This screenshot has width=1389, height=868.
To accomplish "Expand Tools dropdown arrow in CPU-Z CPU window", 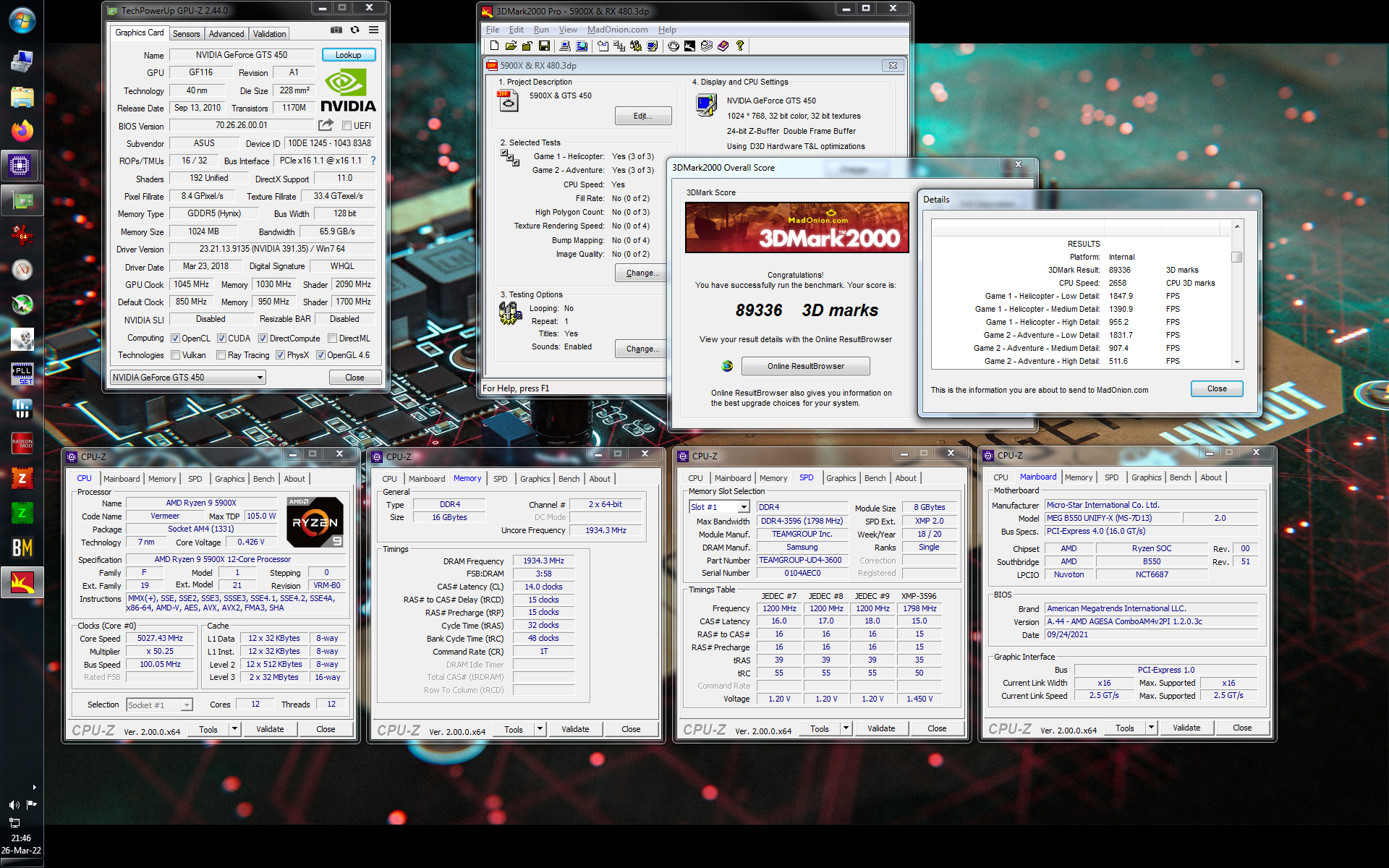I will click(x=234, y=729).
